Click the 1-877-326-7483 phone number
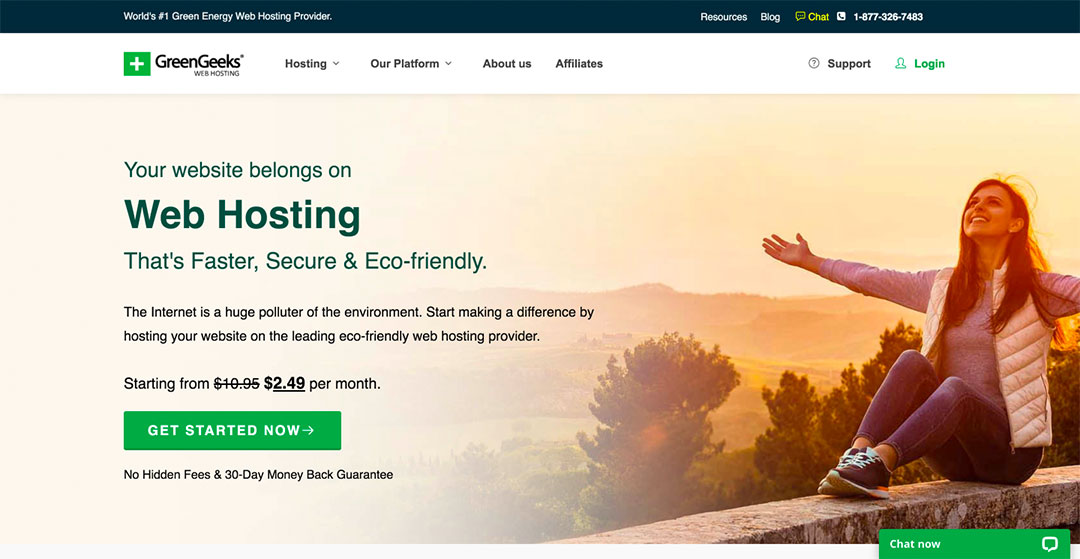The image size is (1080, 559). [888, 17]
